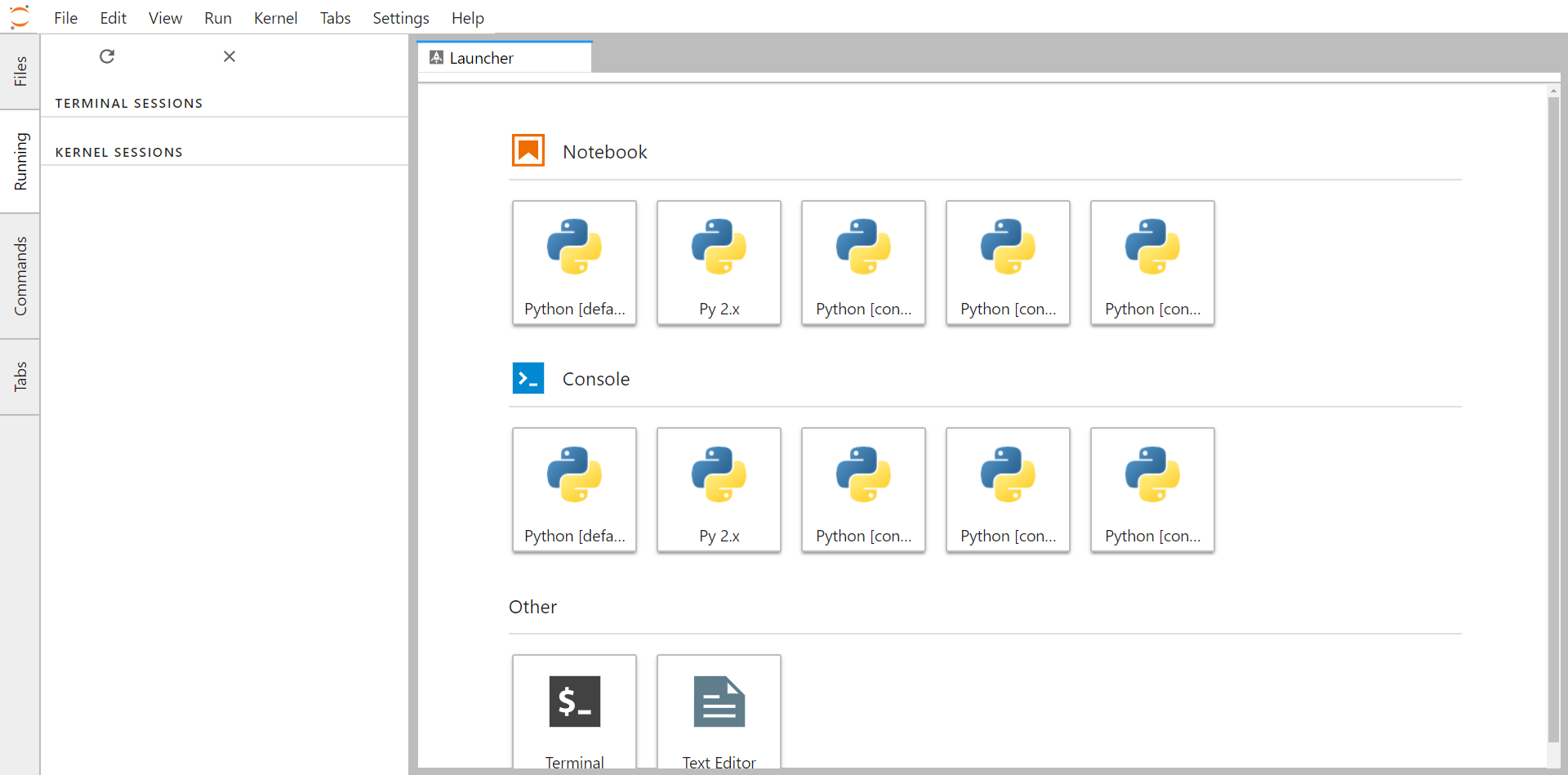This screenshot has width=1568, height=775.
Task: Launch Py 2.x notebook
Action: (719, 263)
